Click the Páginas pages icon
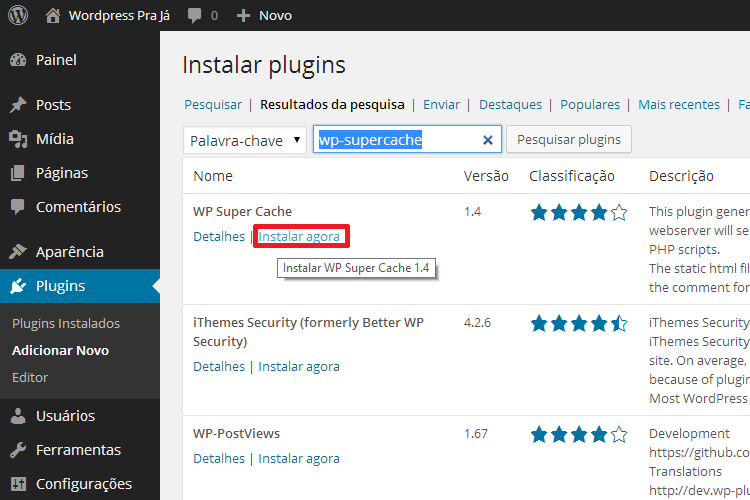750x500 pixels. point(18,173)
